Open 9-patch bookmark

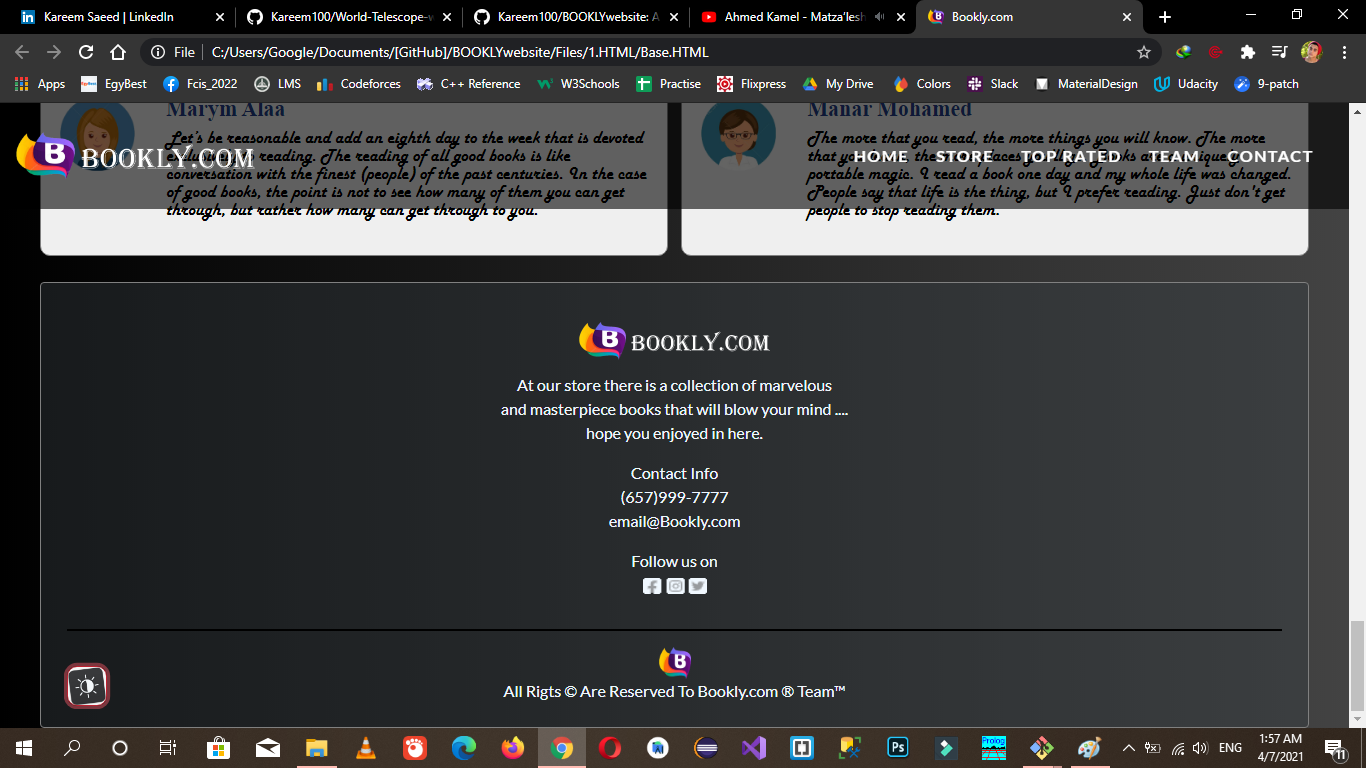tap(1267, 84)
